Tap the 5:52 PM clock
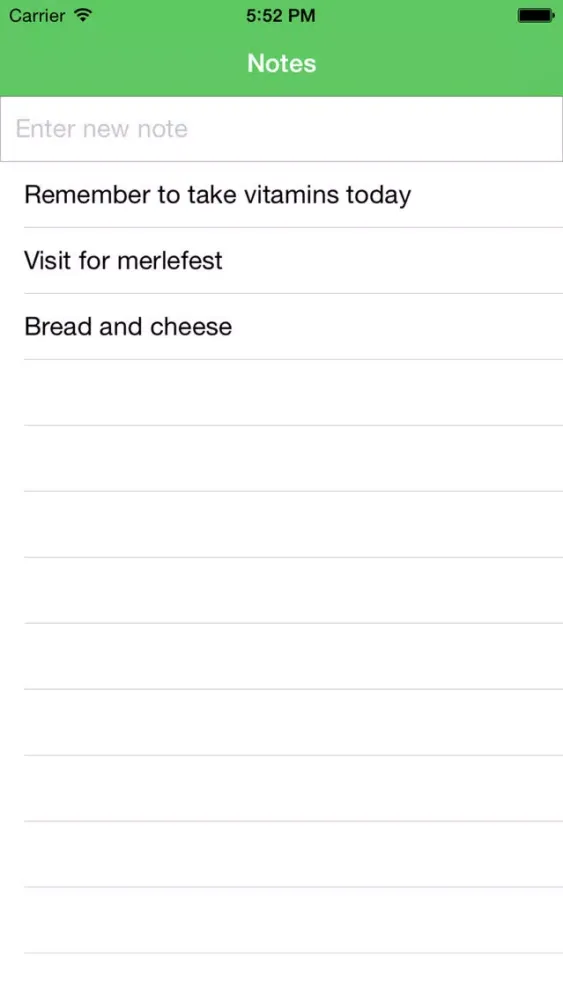Screen dimensions: 563x1000 pos(281,16)
